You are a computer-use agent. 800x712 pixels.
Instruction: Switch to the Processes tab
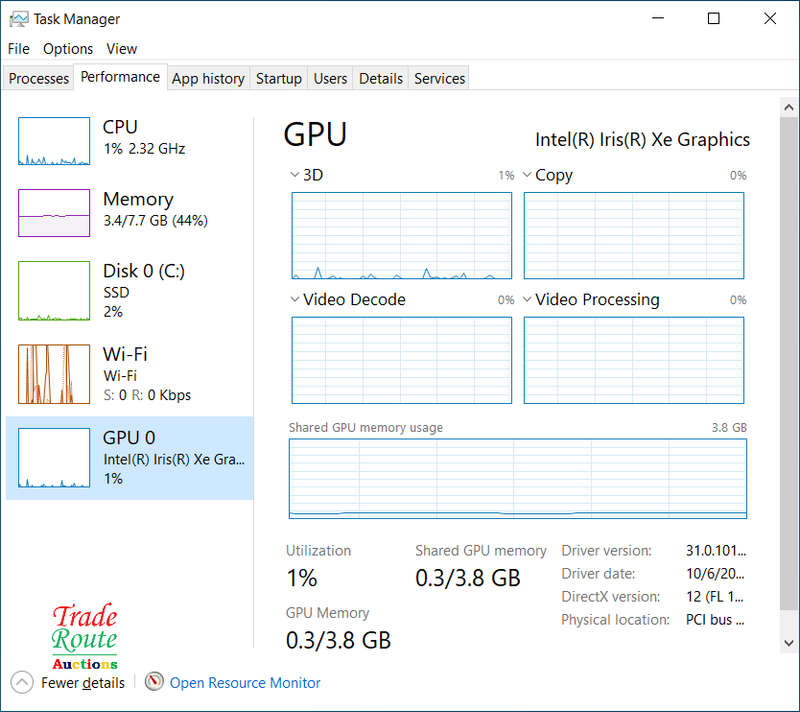pos(39,79)
